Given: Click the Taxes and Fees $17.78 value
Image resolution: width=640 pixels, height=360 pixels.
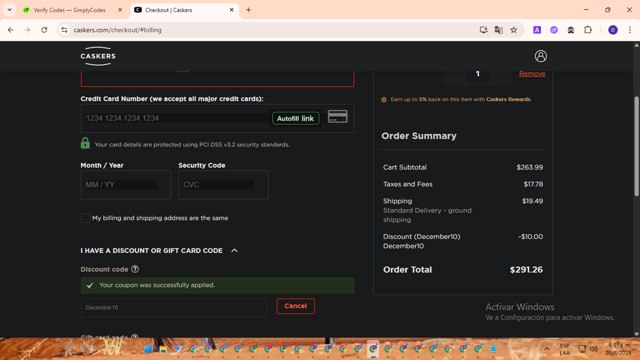Looking at the screenshot, I should point(533,184).
